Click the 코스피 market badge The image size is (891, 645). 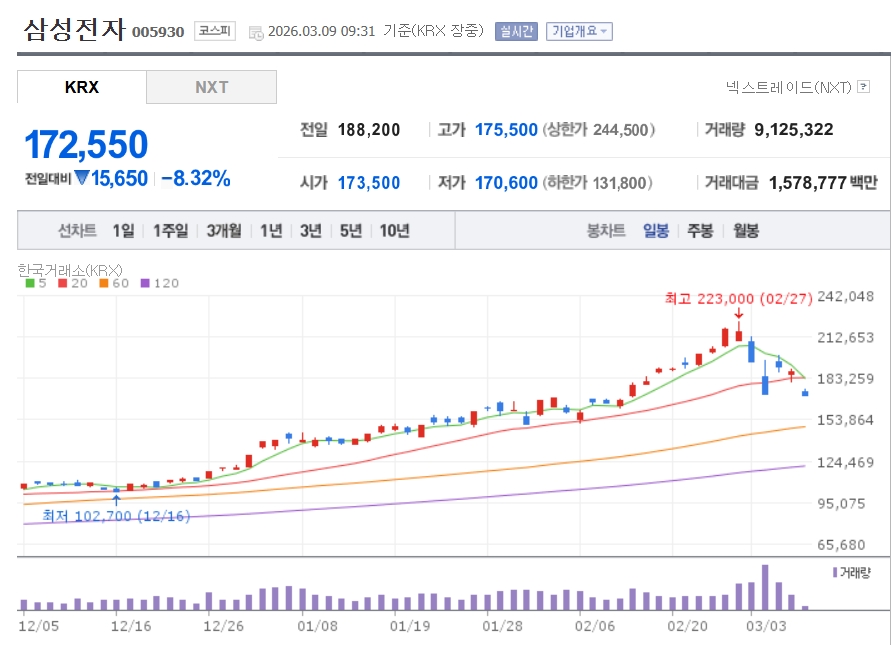[x=214, y=31]
